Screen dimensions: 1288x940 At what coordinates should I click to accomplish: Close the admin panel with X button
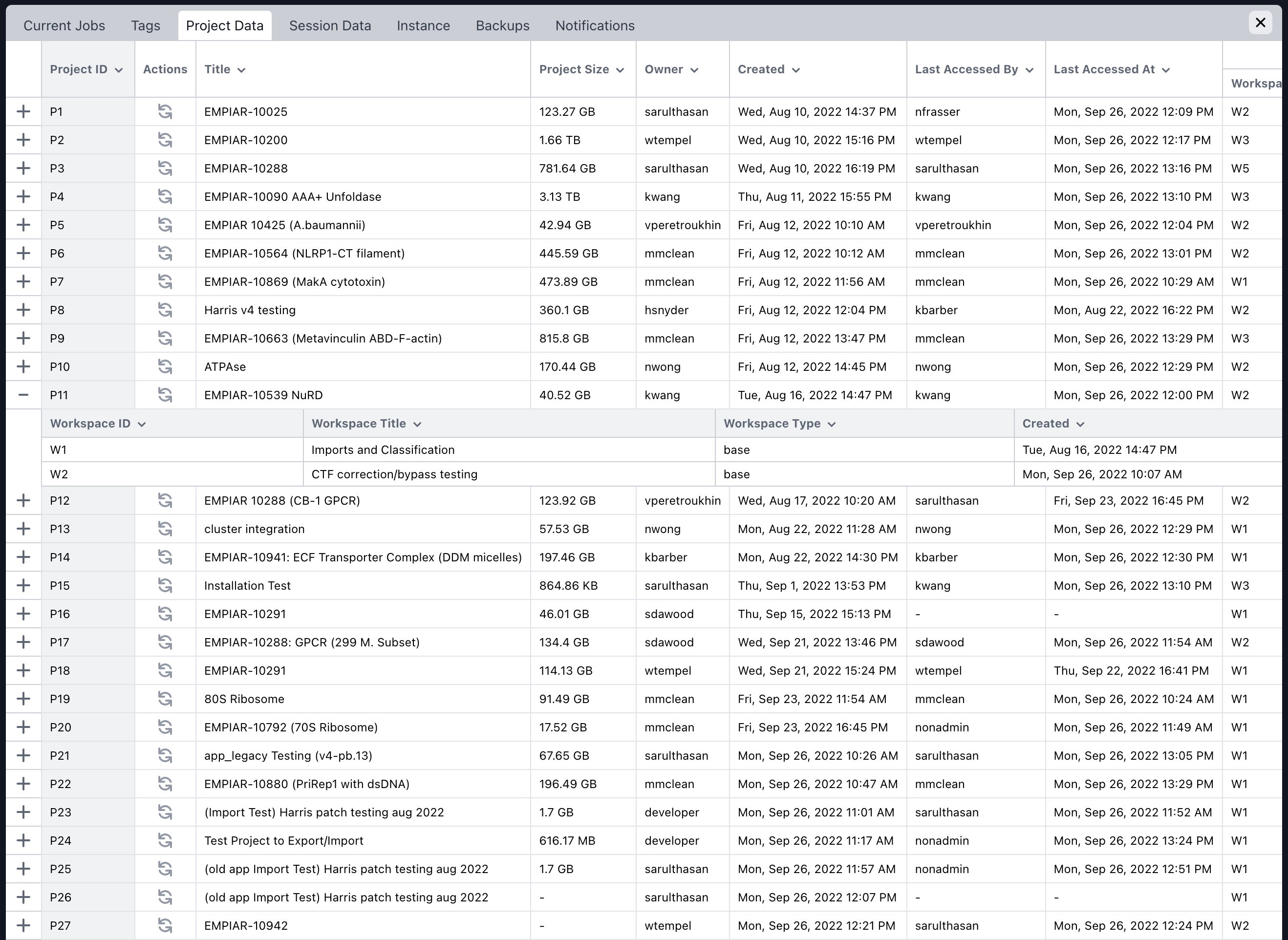[1260, 23]
